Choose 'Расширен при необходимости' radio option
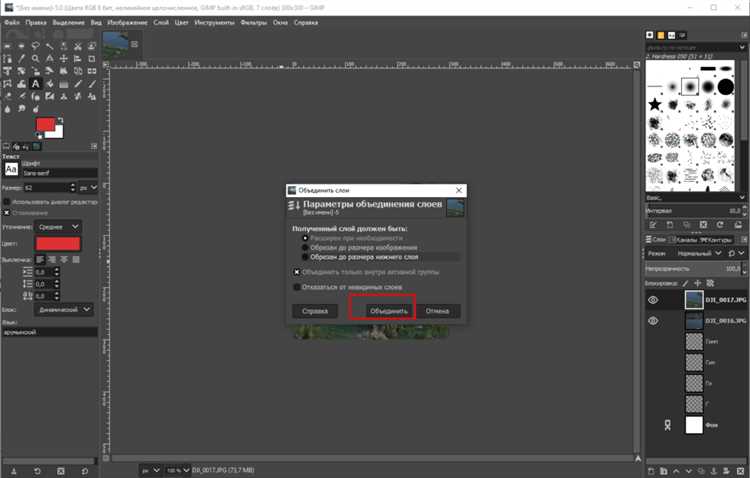This screenshot has height=478, width=750. coord(352,238)
